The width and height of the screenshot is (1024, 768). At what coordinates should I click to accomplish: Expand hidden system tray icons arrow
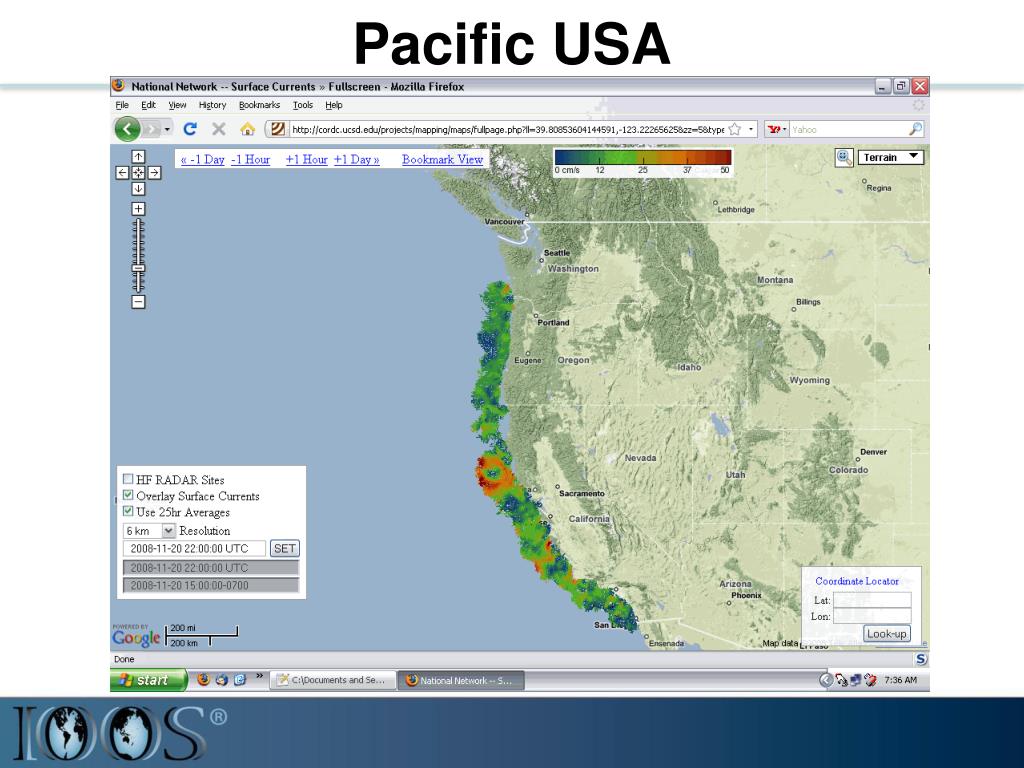coord(825,680)
